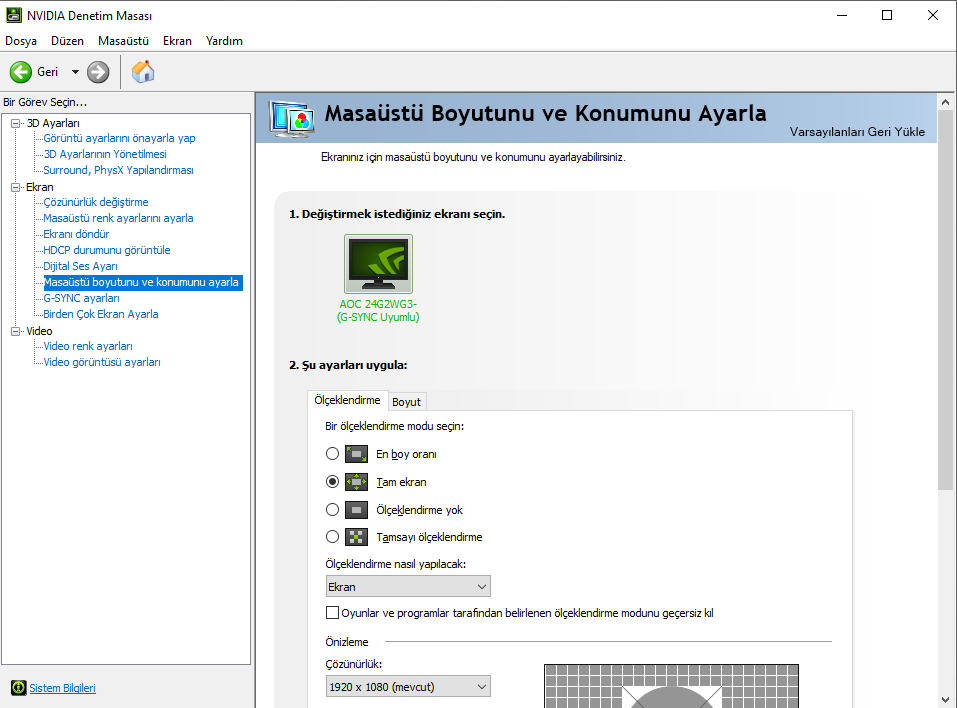The image size is (957, 708).
Task: Collapse the 3D Ayarları tree node
Action: point(16,123)
